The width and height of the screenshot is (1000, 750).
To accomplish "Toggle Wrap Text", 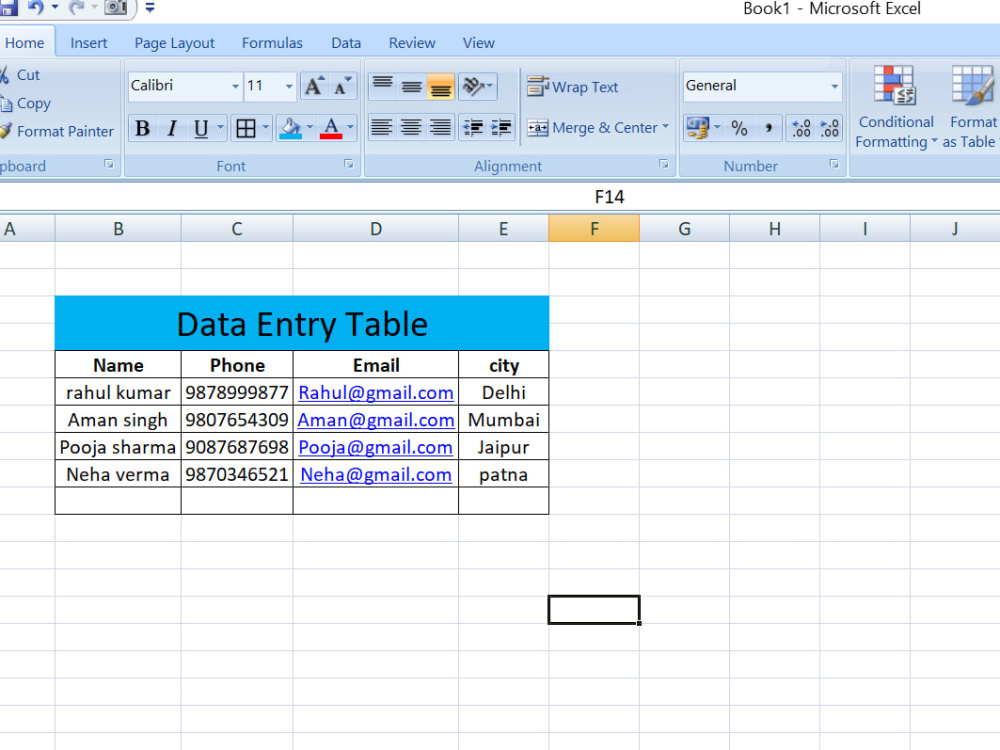I will pyautogui.click(x=573, y=87).
